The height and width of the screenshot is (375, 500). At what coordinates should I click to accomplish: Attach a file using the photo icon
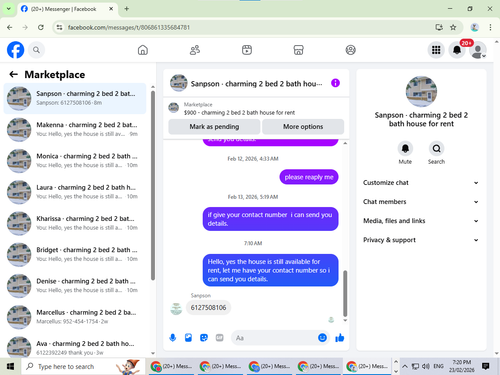click(188, 338)
